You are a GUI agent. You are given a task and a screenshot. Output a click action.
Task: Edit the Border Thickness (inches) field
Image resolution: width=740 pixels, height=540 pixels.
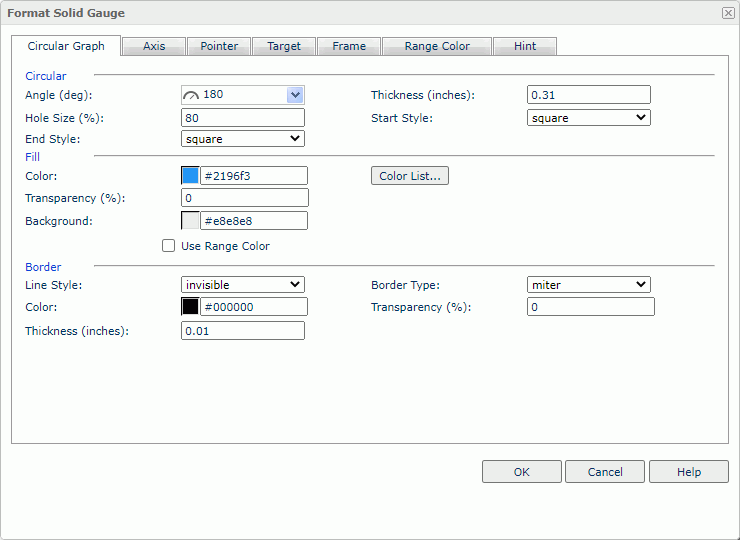[243, 330]
